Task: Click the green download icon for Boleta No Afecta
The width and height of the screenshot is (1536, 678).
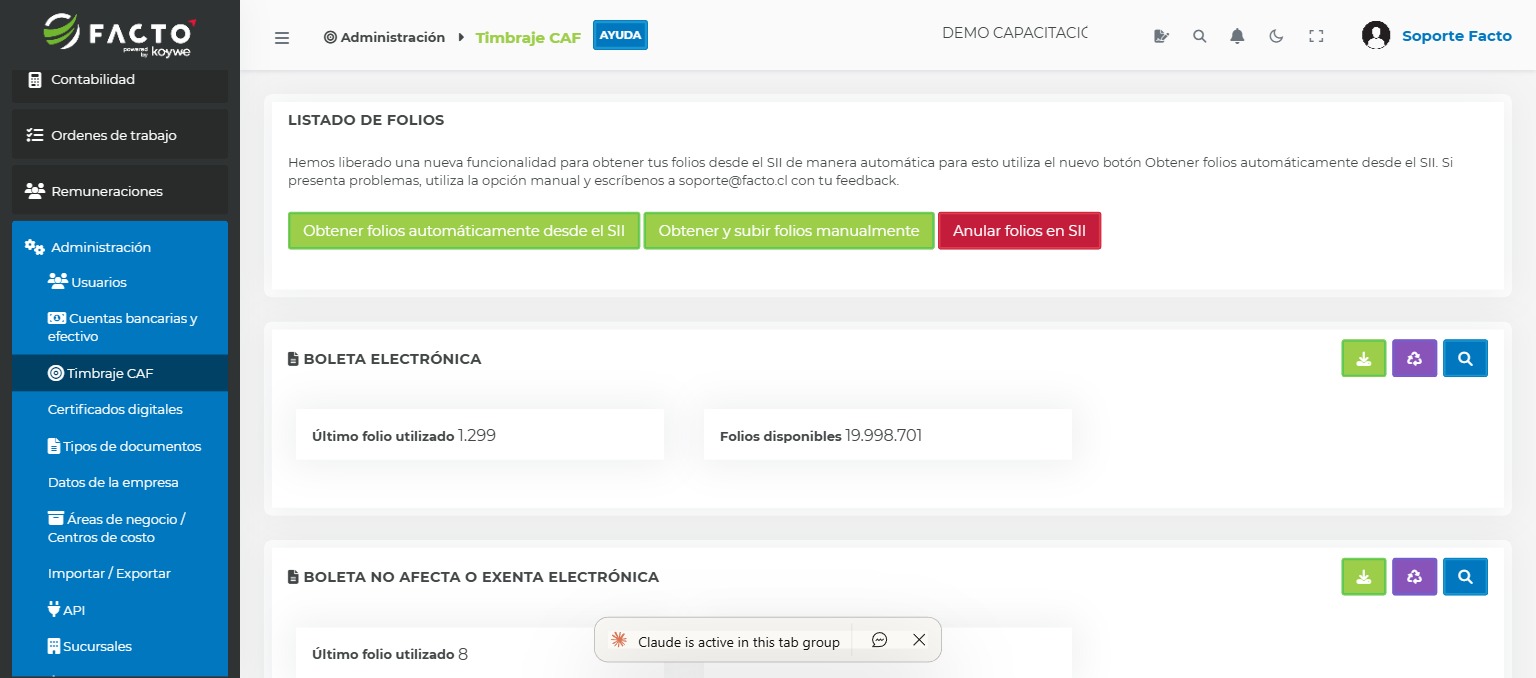Action: (x=1363, y=576)
